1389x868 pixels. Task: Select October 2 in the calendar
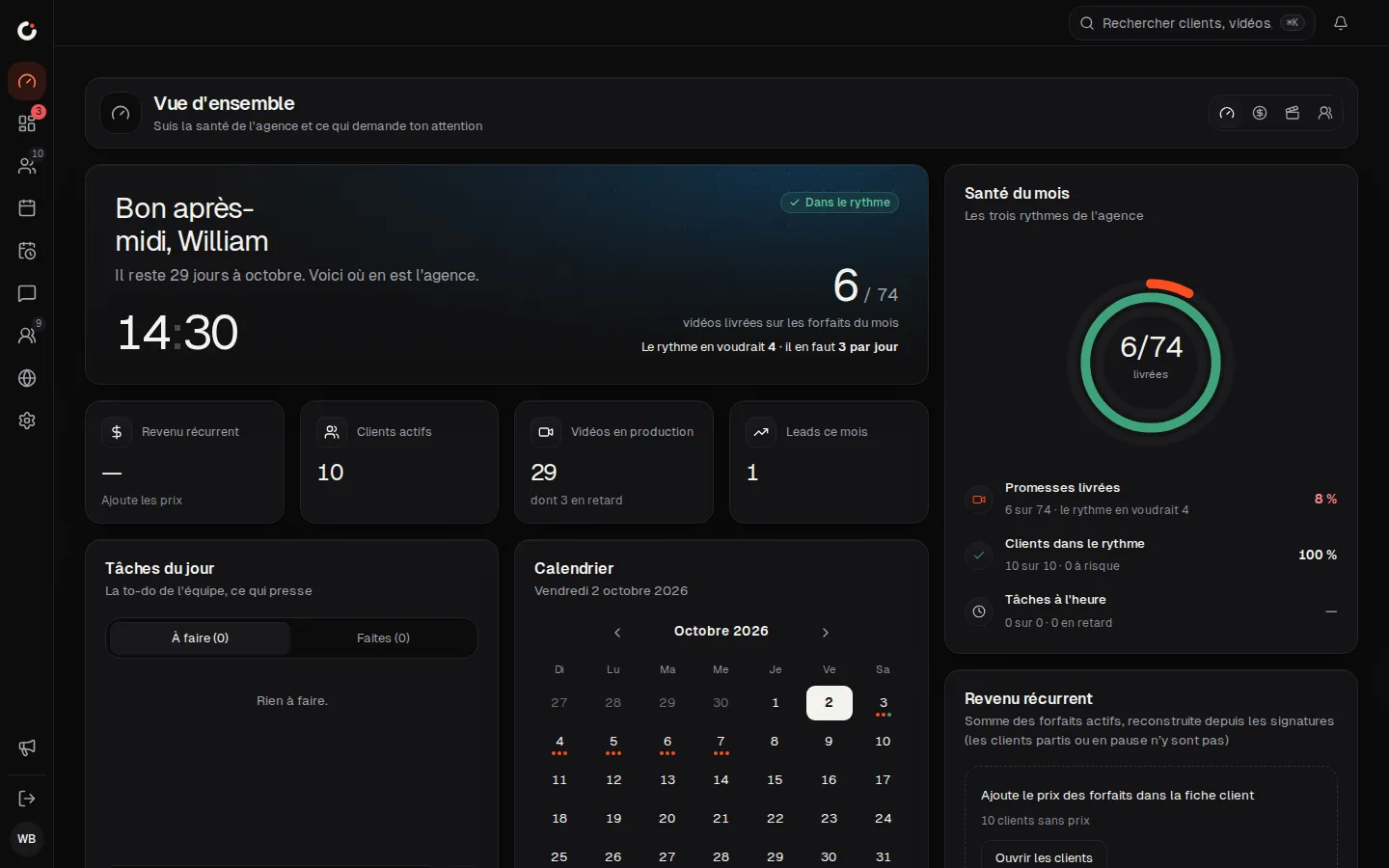(829, 703)
